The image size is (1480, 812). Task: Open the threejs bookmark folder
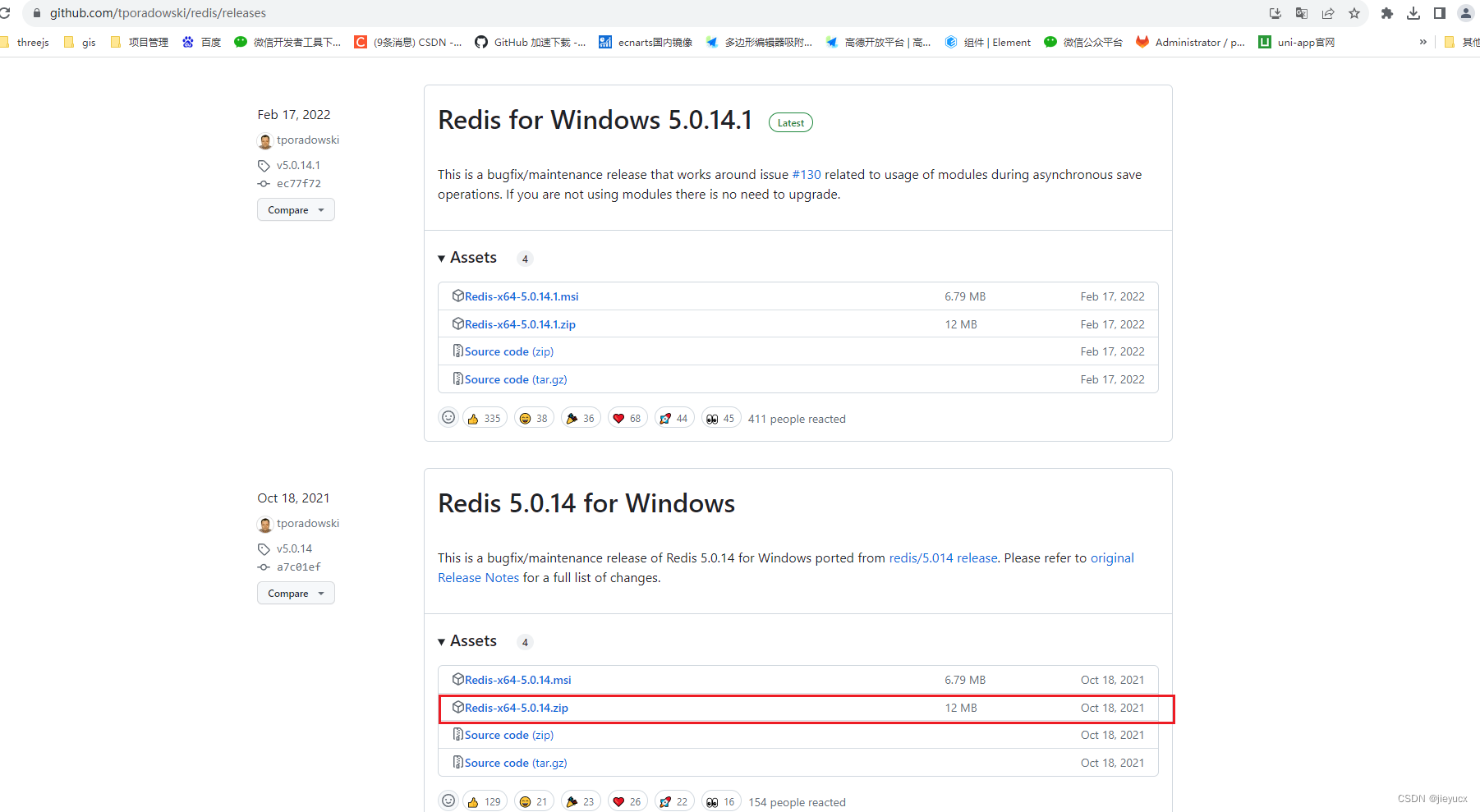click(25, 42)
